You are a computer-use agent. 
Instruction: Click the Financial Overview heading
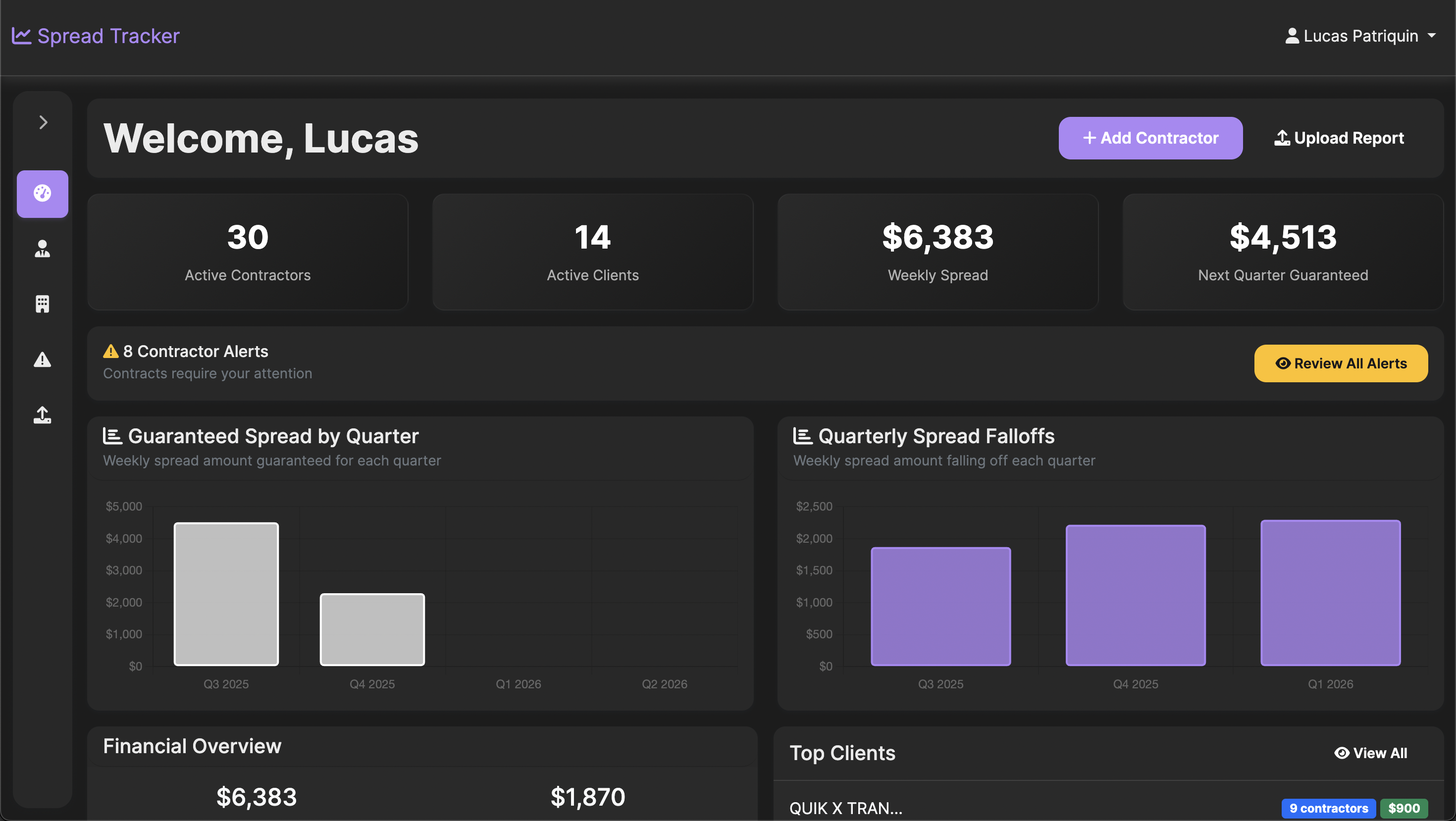coord(192,746)
